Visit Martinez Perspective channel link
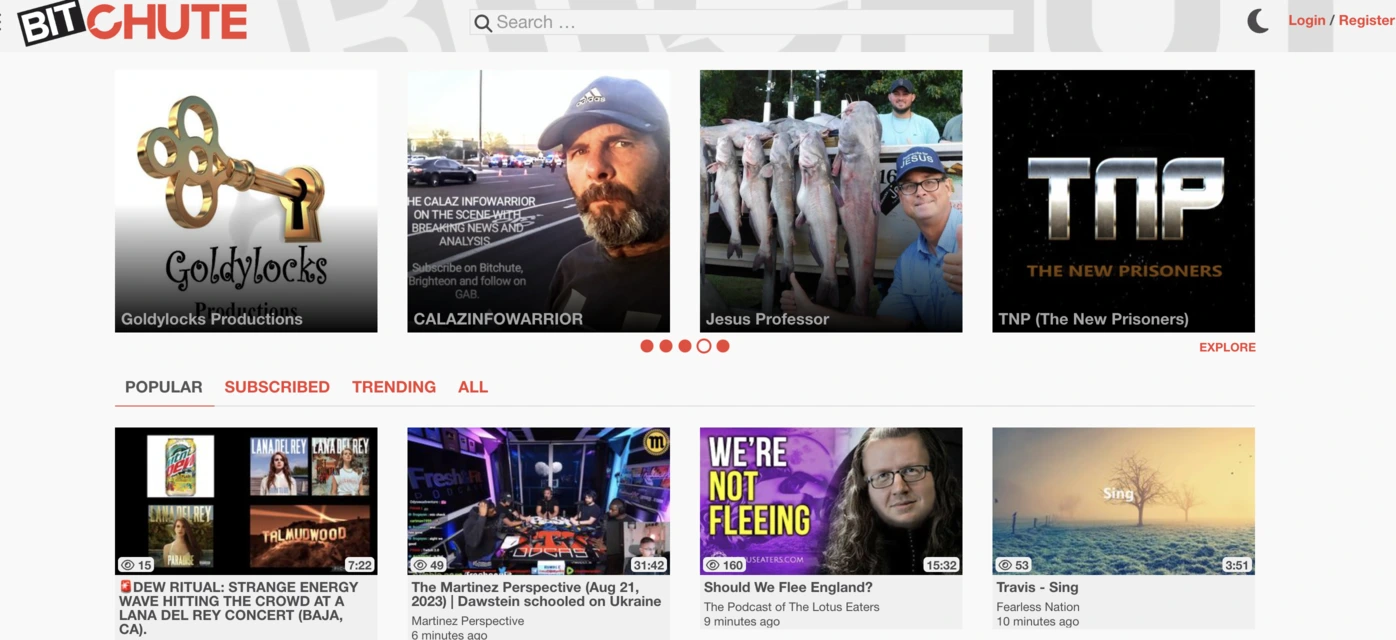 tap(468, 621)
